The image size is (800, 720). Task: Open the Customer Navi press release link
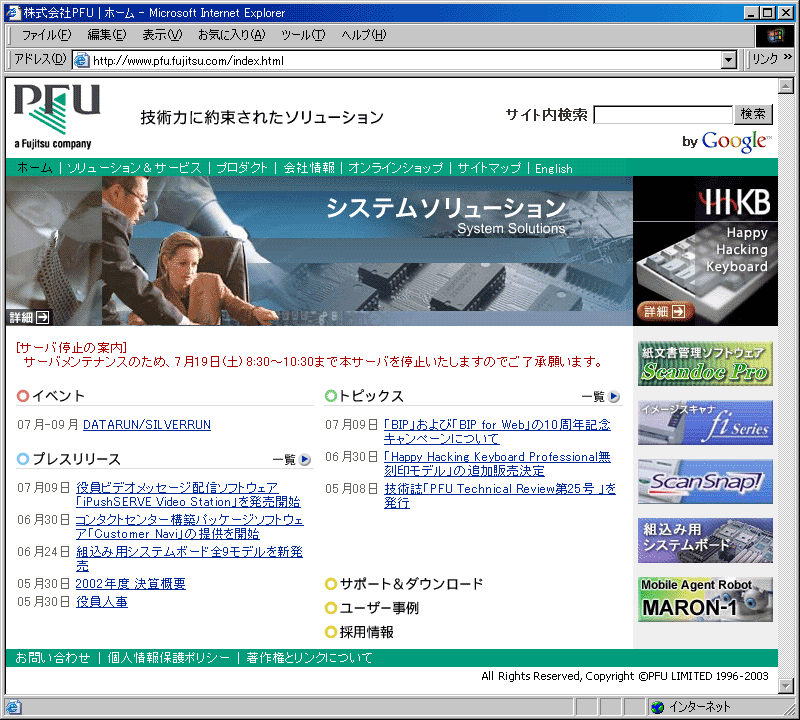pyautogui.click(x=189, y=527)
